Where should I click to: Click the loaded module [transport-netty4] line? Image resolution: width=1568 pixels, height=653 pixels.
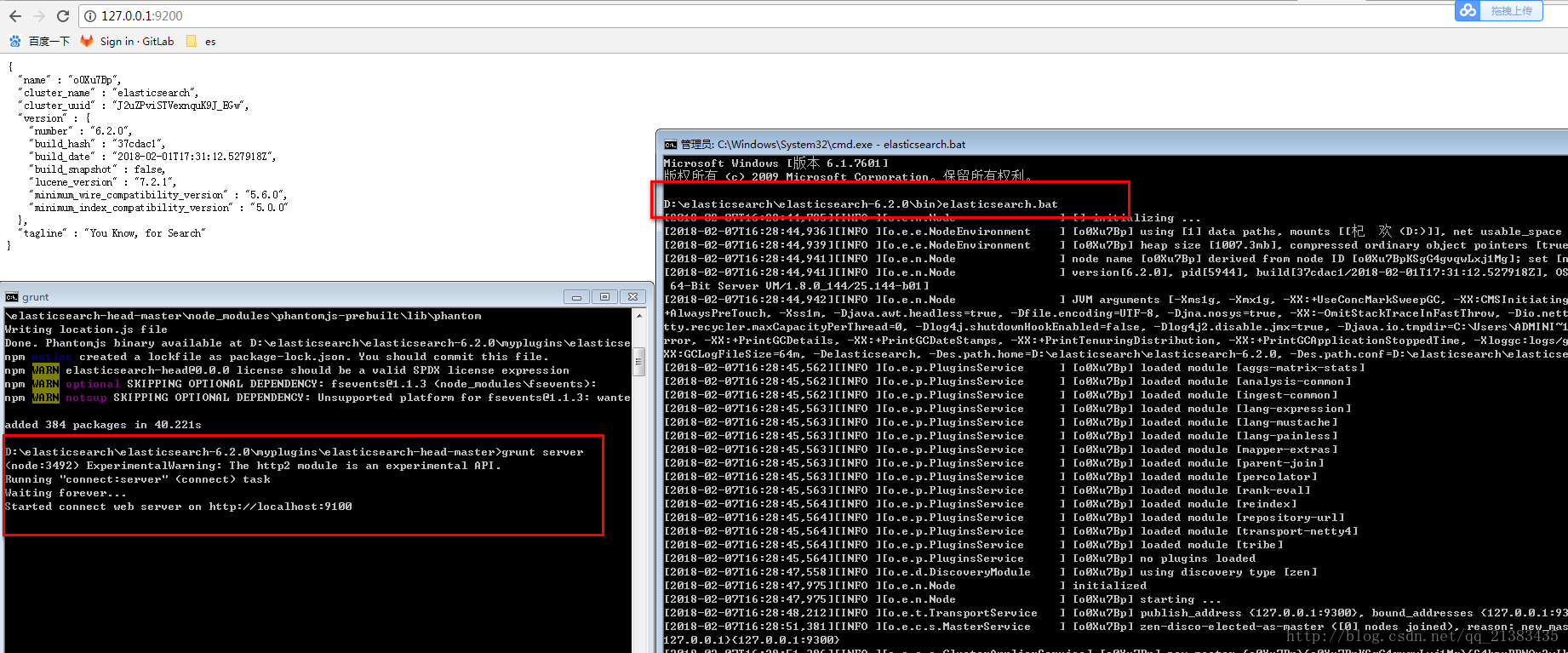(x=1010, y=531)
